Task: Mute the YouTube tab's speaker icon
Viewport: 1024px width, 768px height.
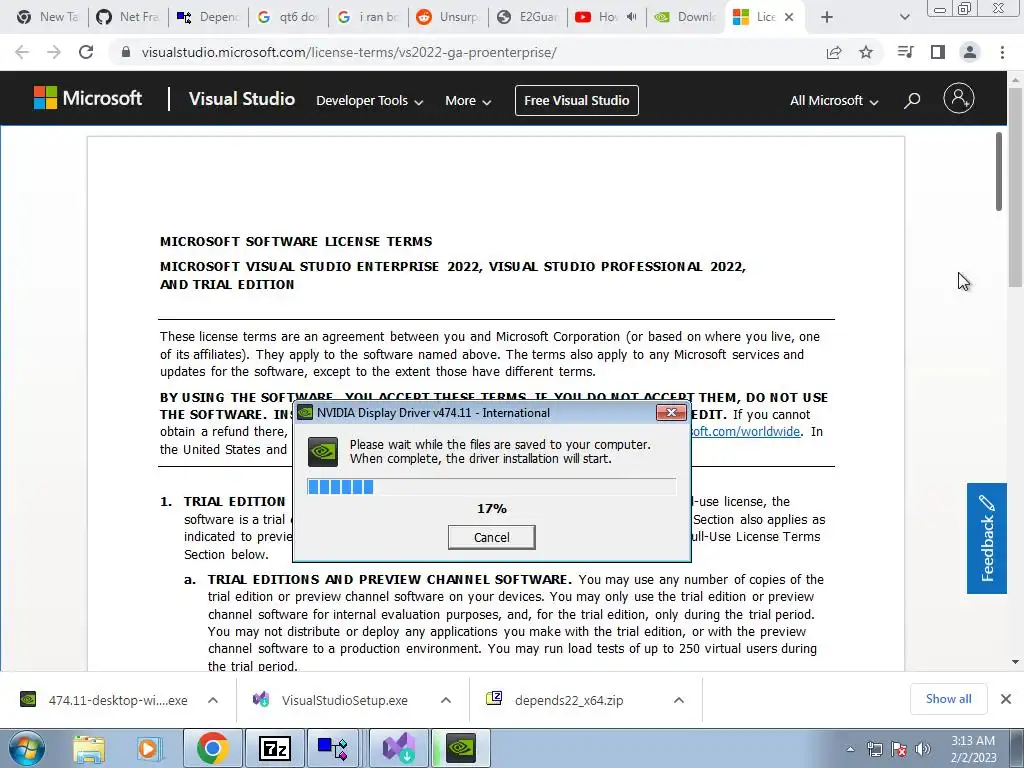Action: (x=632, y=17)
